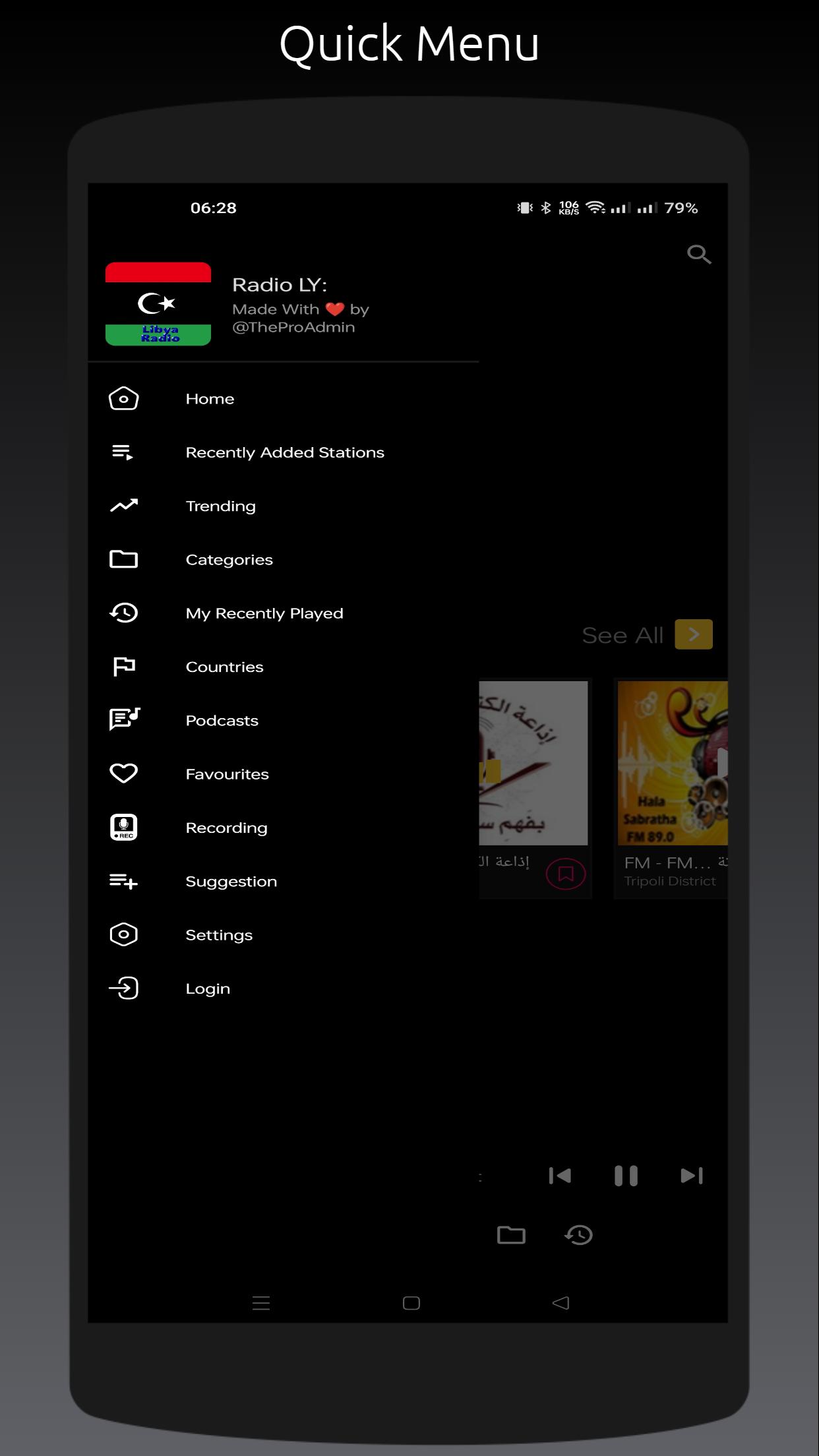Image resolution: width=819 pixels, height=1456 pixels.
Task: Go back to the previous station
Action: tap(560, 1176)
